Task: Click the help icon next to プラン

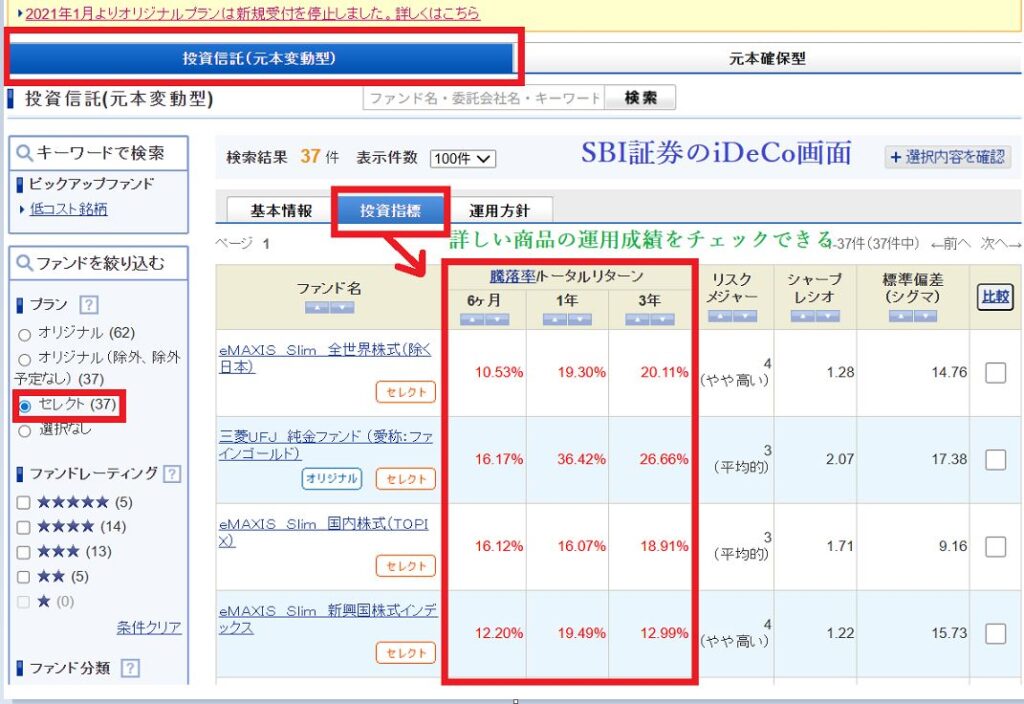Action: (88, 304)
